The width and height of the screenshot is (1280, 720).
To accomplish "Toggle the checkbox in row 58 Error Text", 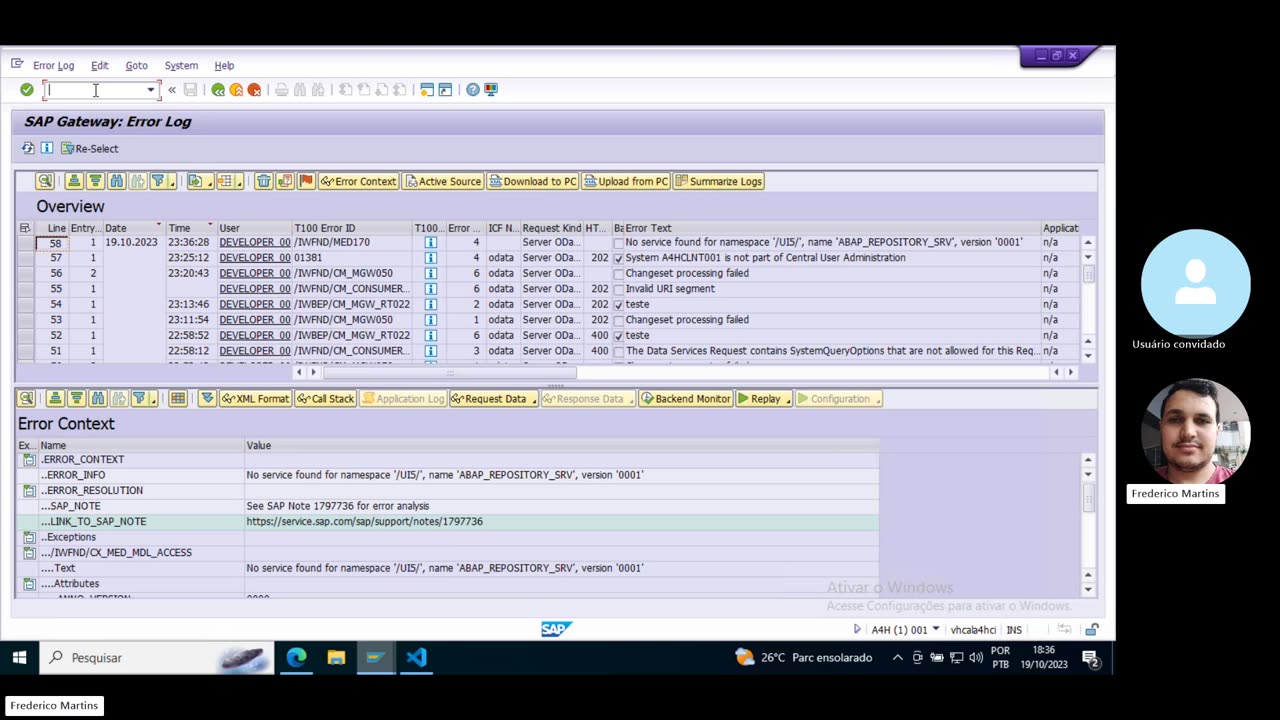I will pos(619,243).
